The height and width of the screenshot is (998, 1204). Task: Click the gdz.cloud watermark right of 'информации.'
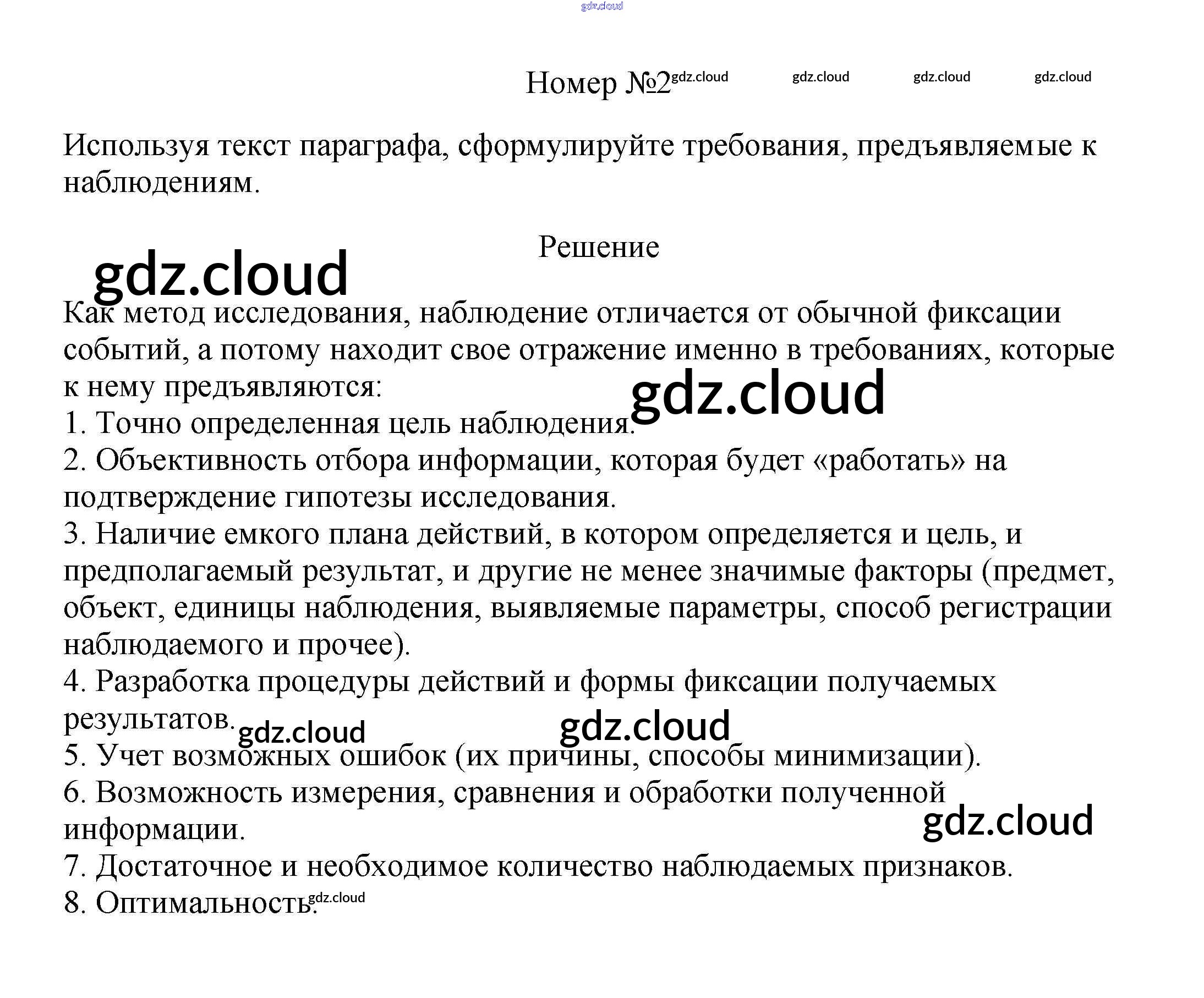[x=1008, y=821]
